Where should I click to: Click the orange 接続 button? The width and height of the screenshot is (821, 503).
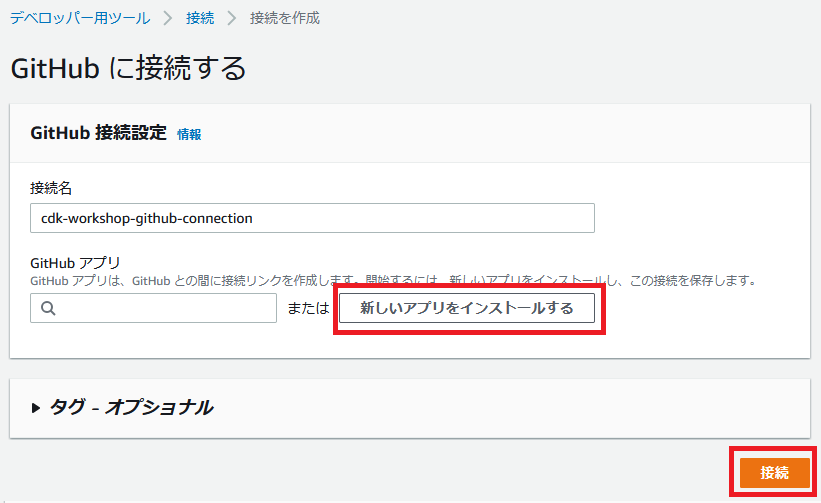click(774, 472)
